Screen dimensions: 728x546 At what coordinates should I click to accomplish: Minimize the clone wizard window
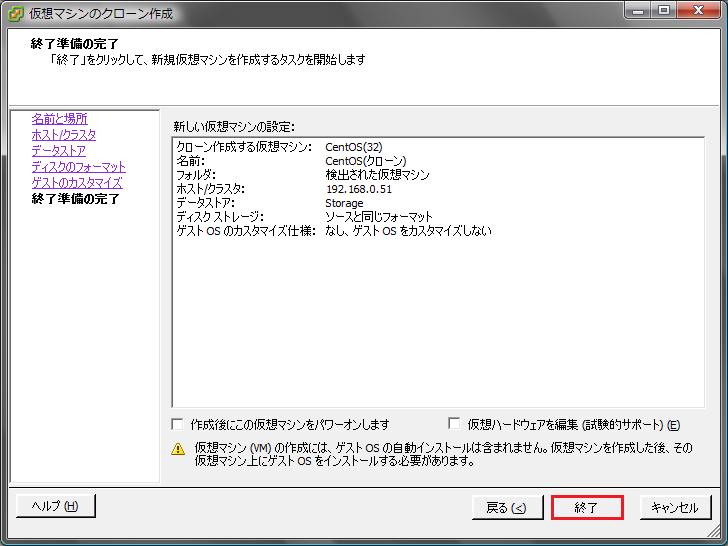[639, 10]
